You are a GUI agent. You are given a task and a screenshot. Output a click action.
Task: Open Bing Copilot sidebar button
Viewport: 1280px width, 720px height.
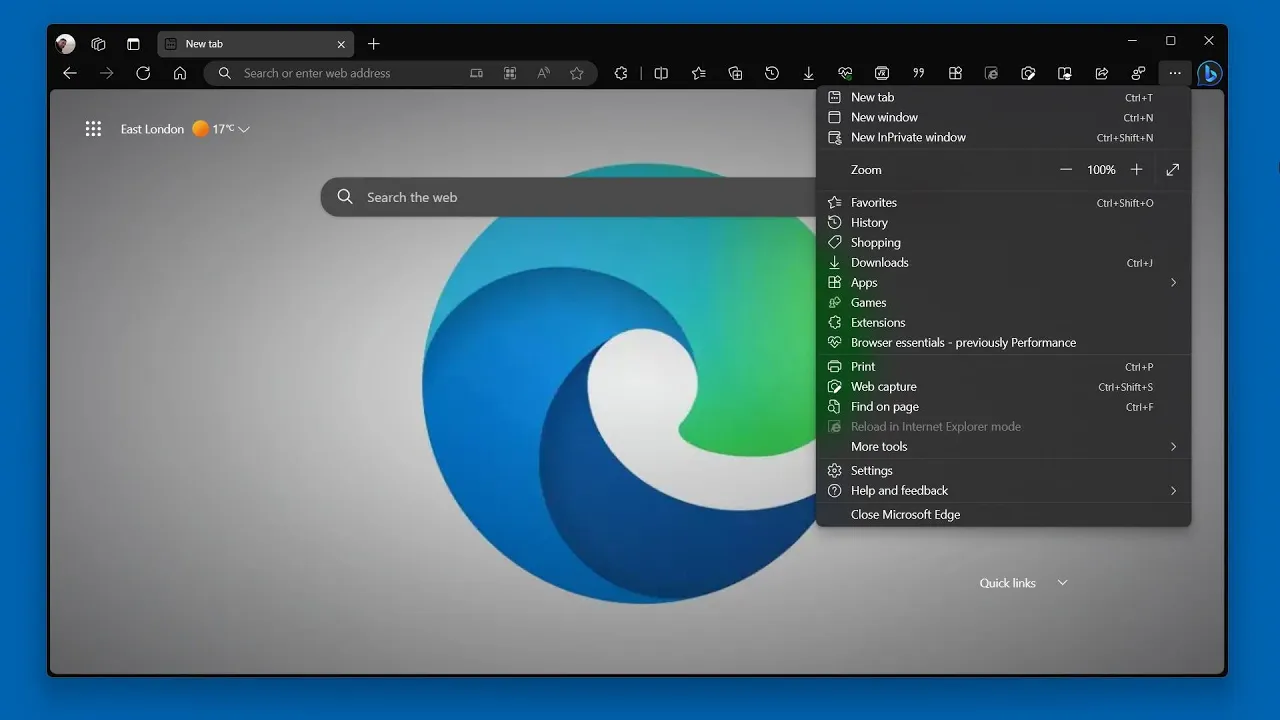tap(1210, 73)
